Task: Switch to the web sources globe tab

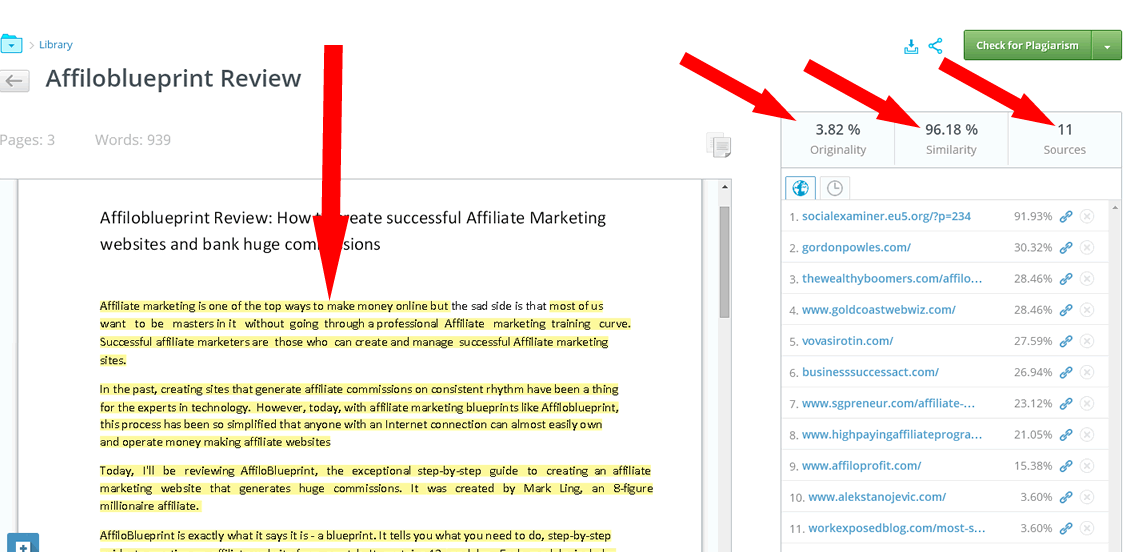Action: pyautogui.click(x=800, y=188)
